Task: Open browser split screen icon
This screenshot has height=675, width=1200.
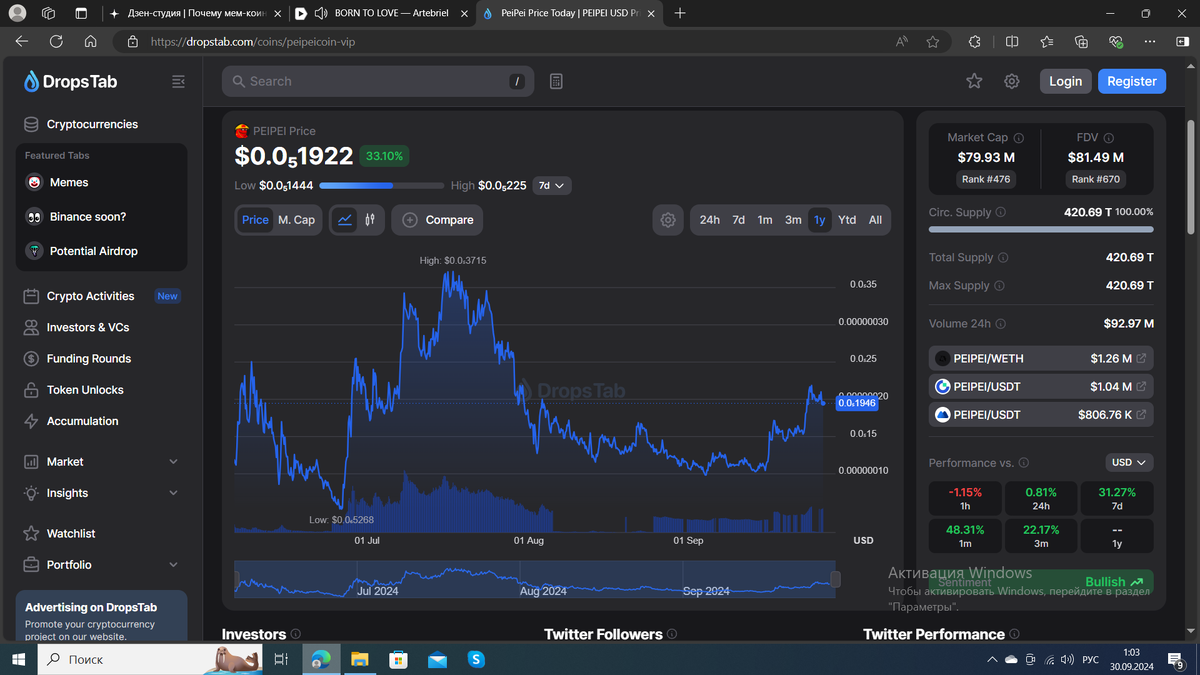Action: 1012,42
